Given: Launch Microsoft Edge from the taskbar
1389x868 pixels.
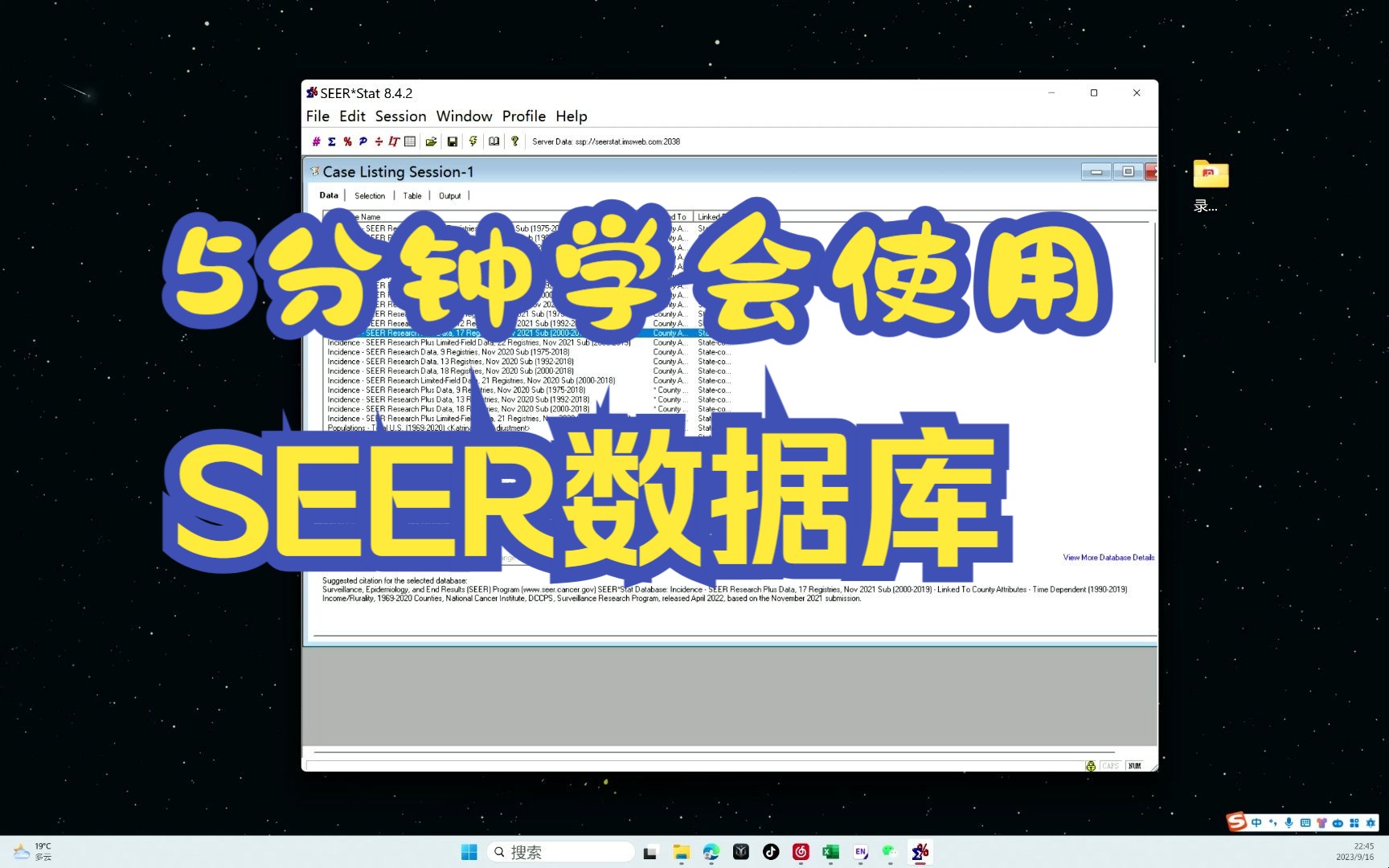Looking at the screenshot, I should click(x=711, y=852).
